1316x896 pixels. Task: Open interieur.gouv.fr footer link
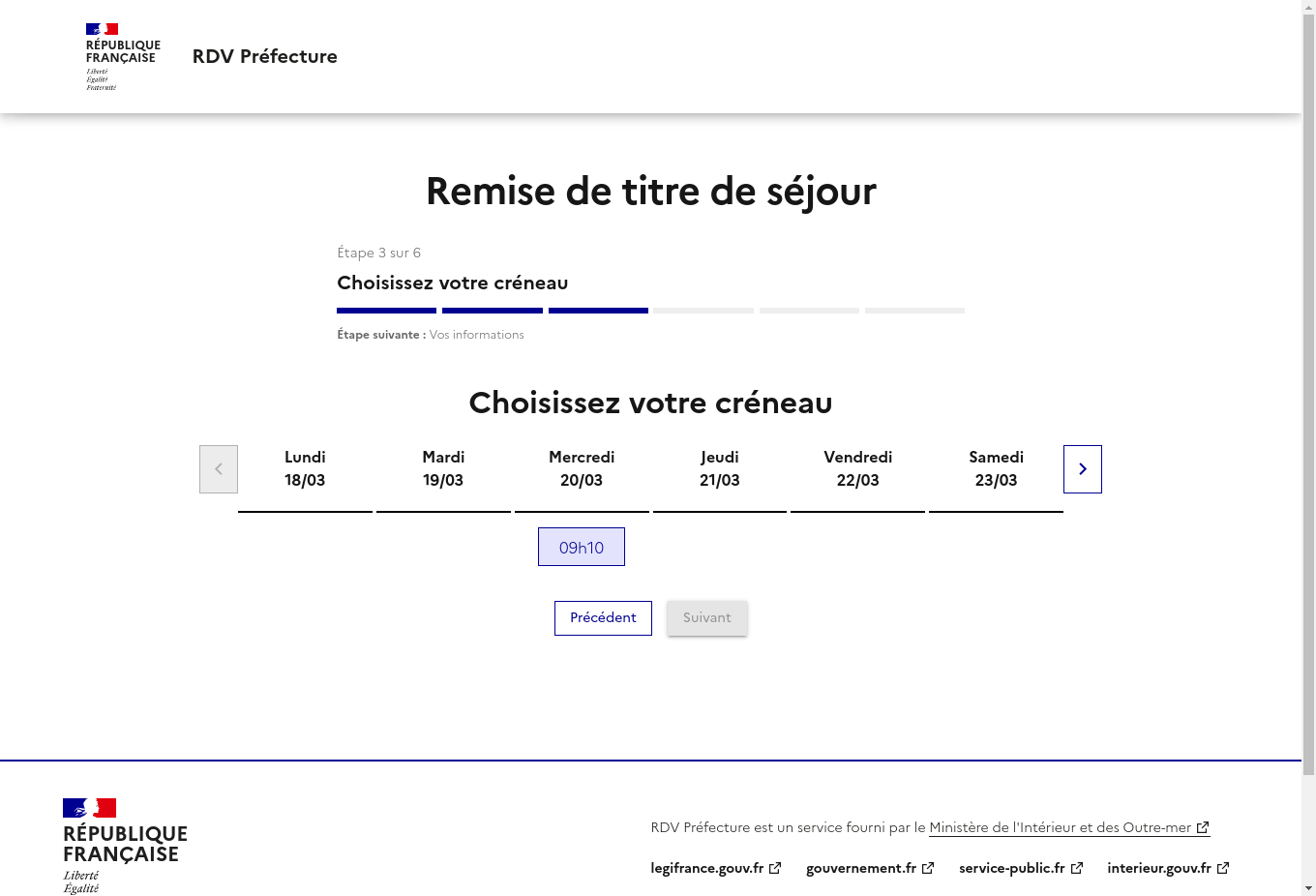[x=1168, y=868]
